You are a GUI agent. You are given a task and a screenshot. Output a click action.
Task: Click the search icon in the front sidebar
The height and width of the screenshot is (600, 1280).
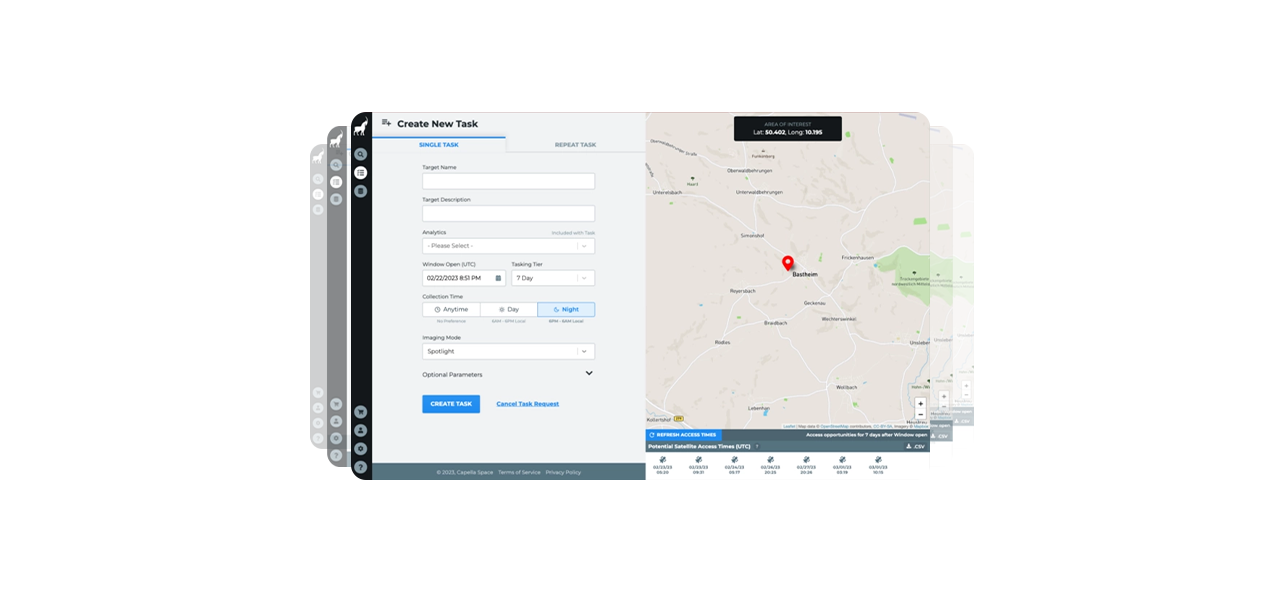[x=361, y=154]
